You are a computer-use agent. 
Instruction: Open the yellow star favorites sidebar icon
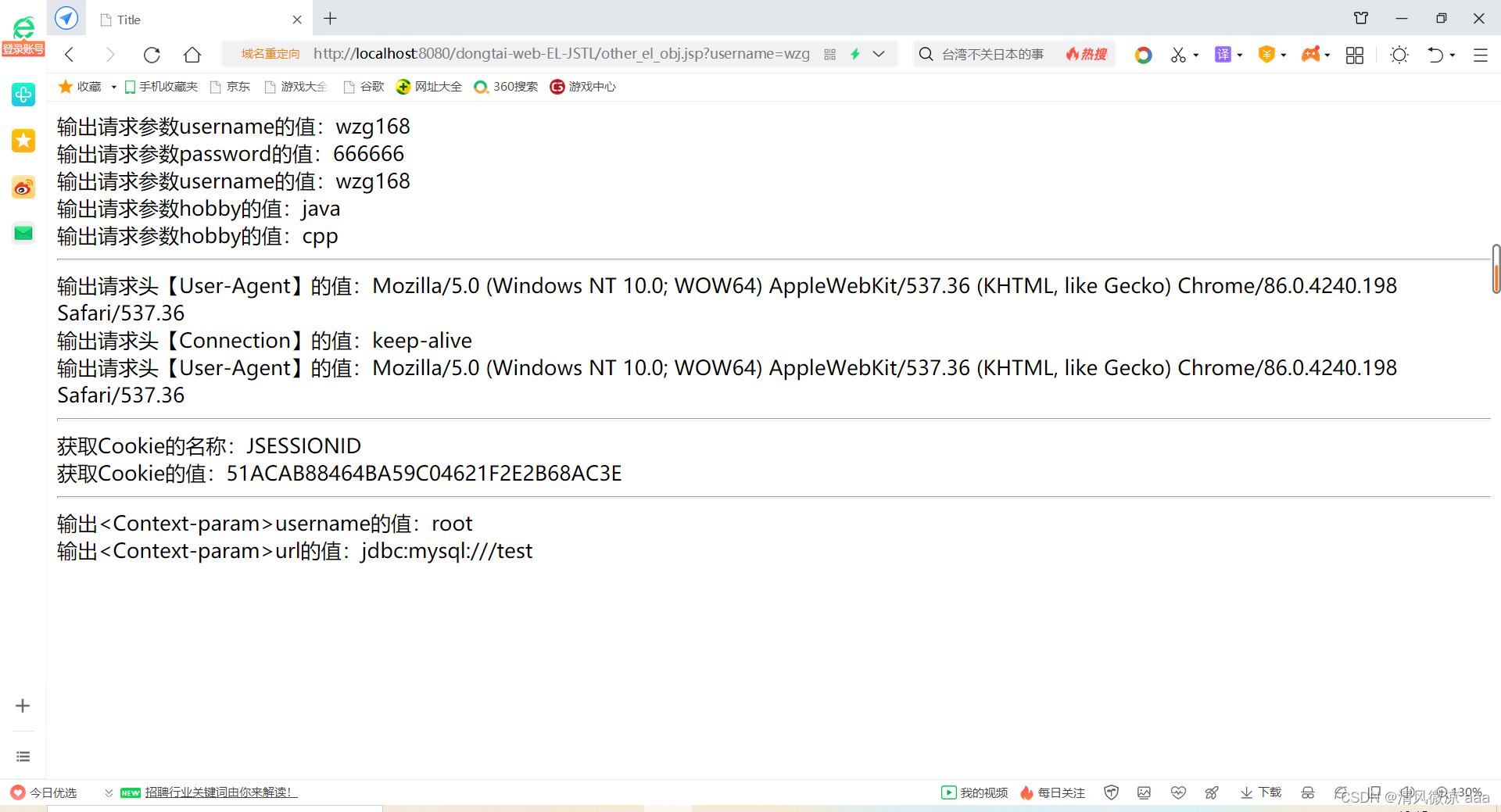[23, 141]
